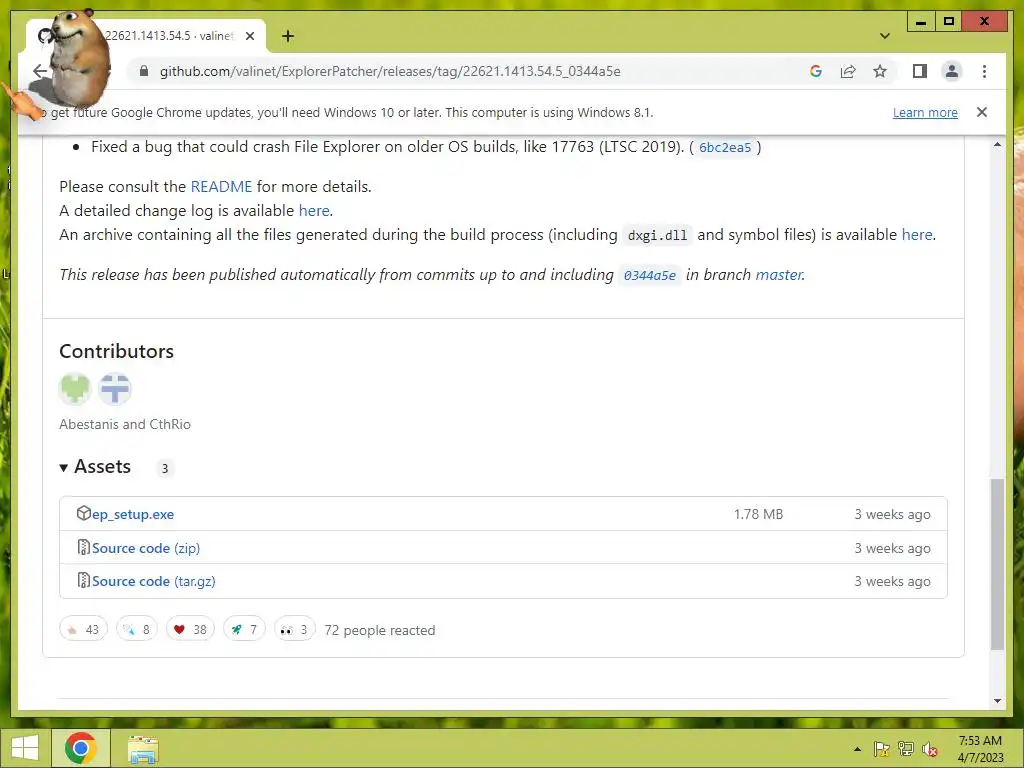This screenshot has width=1024, height=768.
Task: Open commit 0344a5e link
Action: [x=649, y=275]
